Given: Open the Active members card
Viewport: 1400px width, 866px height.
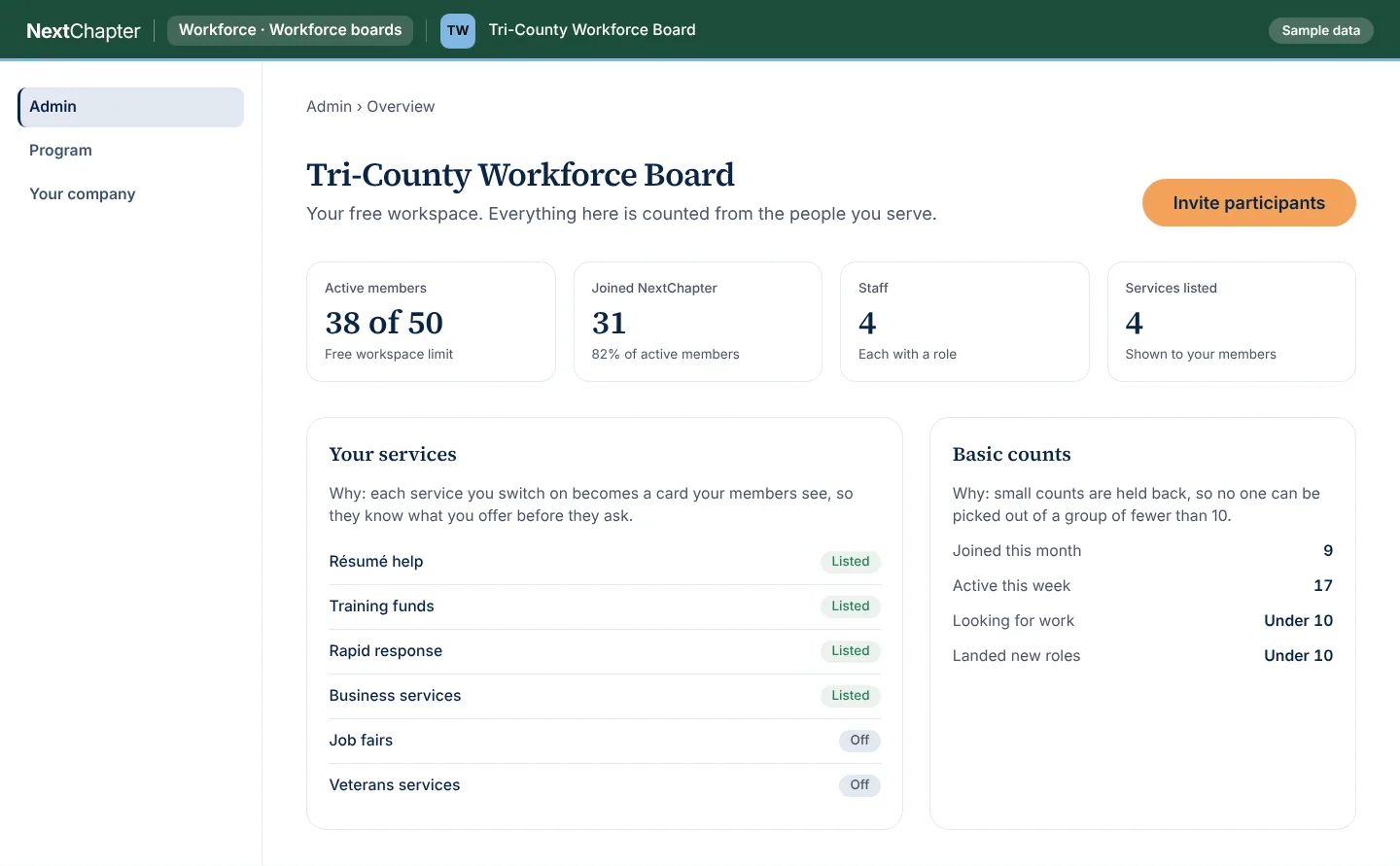Looking at the screenshot, I should tap(431, 322).
